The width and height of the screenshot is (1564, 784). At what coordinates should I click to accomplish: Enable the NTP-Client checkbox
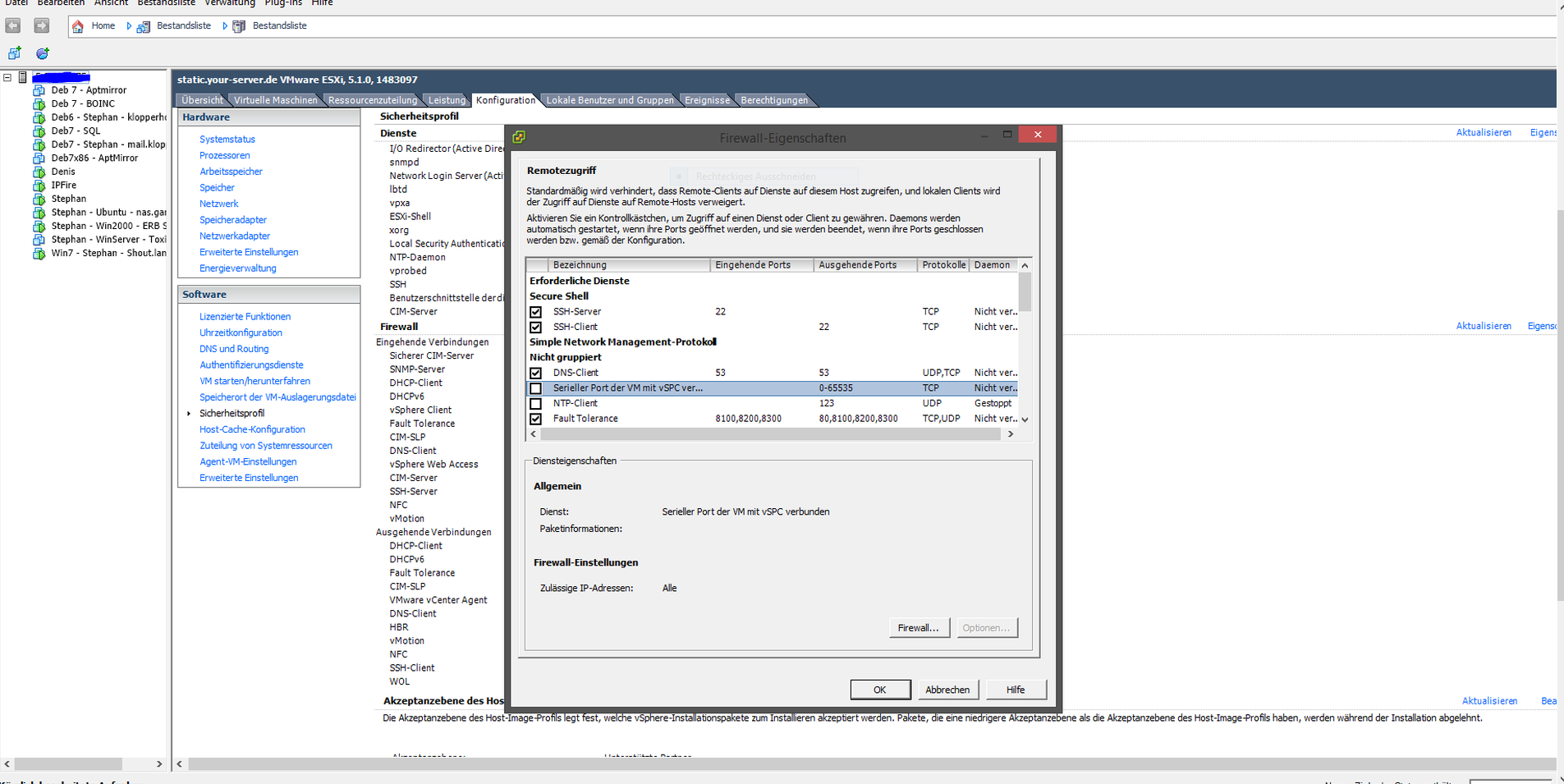[x=536, y=403]
